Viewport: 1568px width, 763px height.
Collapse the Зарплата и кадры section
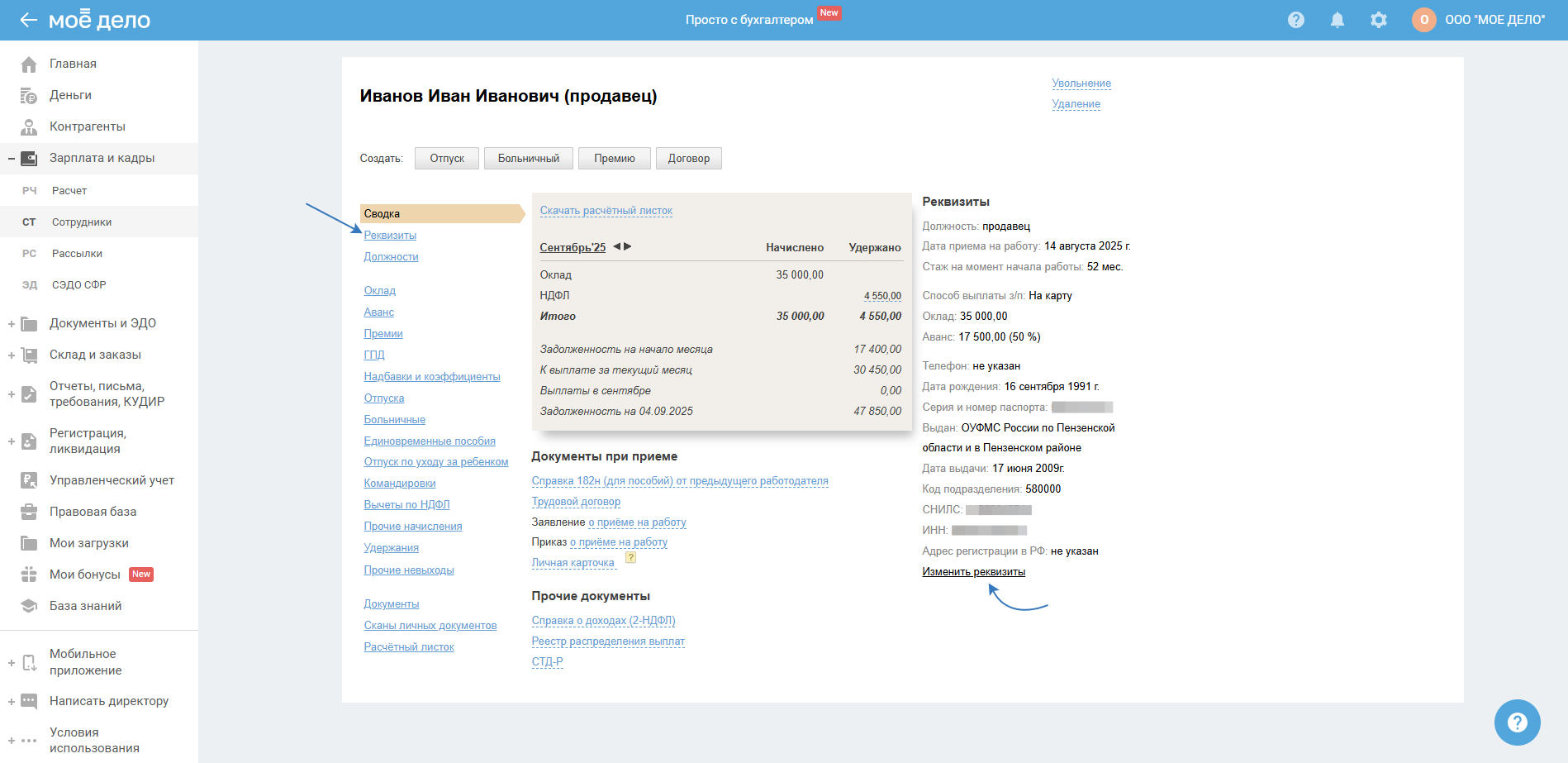coord(12,159)
